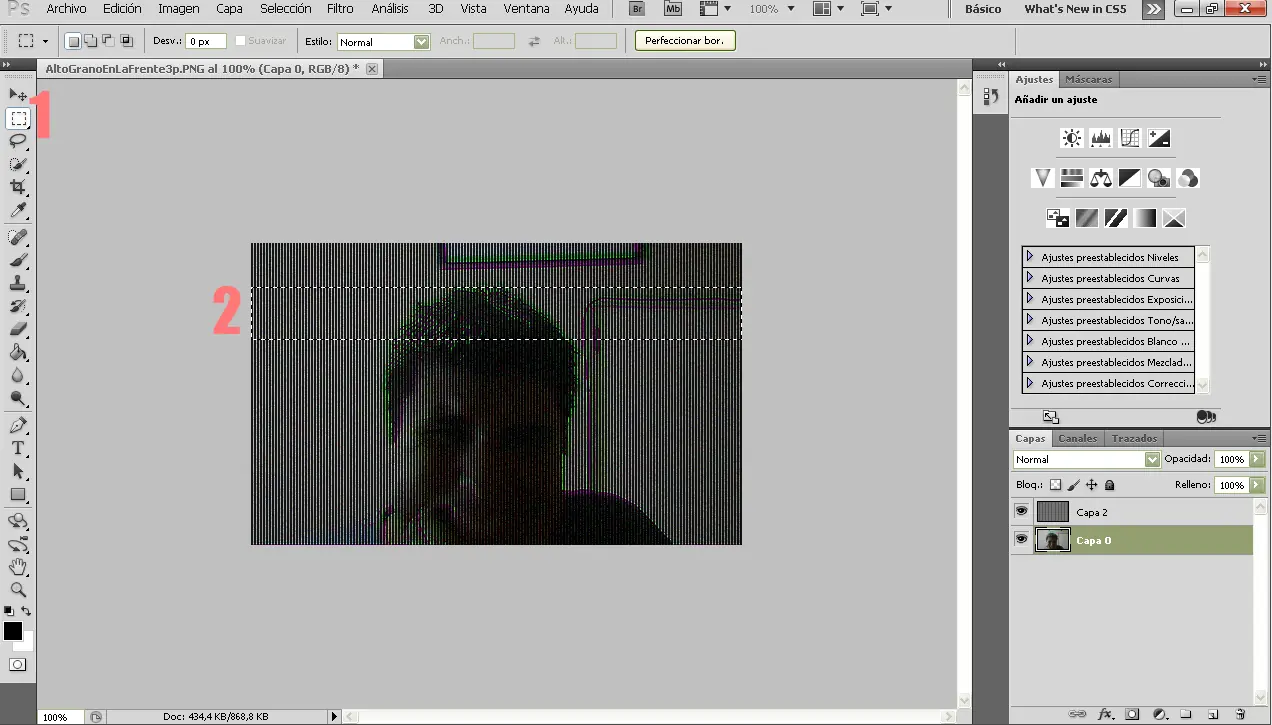Viewport: 1272px width, 725px height.
Task: Add a Photo Filter adjustment
Action: [x=1159, y=178]
